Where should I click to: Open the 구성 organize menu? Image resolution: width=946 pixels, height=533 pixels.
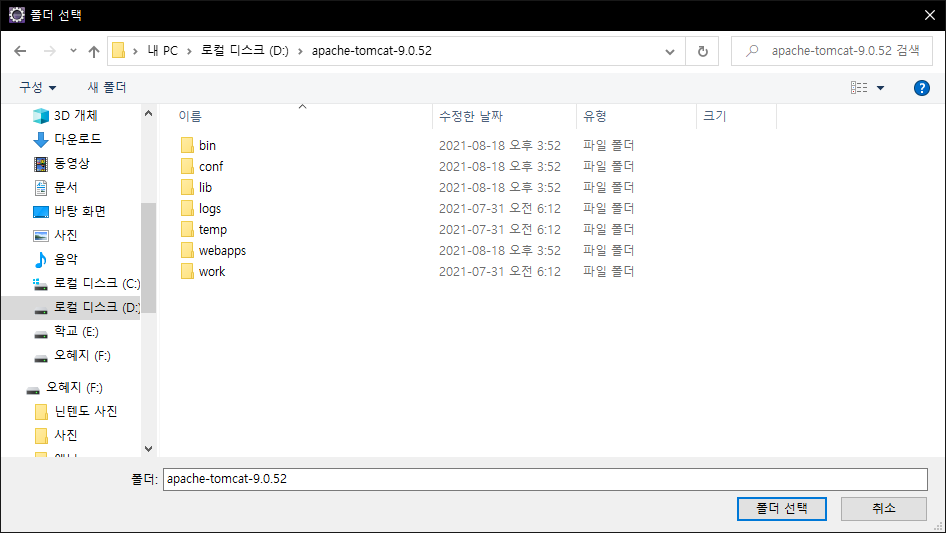coord(37,88)
